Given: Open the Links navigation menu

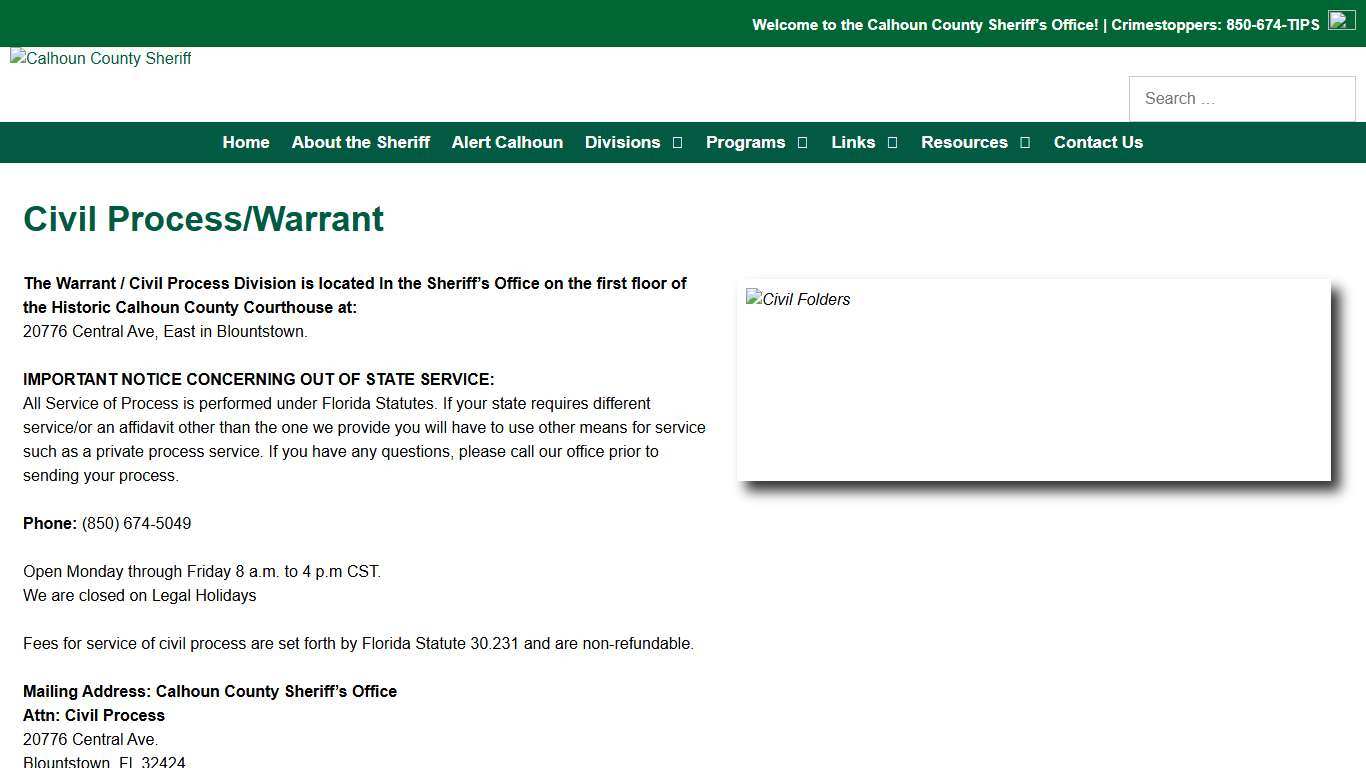Looking at the screenshot, I should [852, 142].
